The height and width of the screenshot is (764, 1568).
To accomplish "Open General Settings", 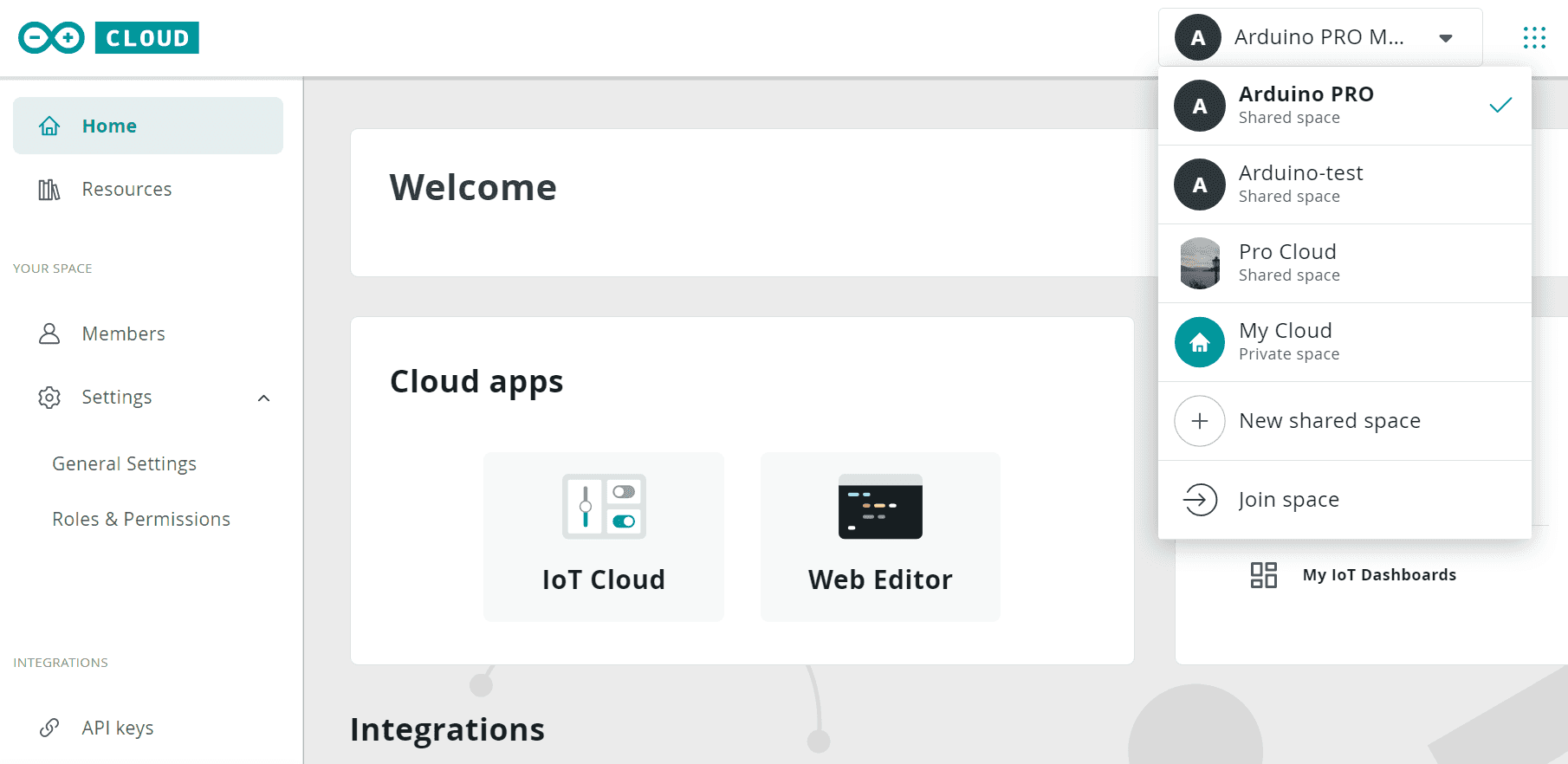I will pos(124,463).
